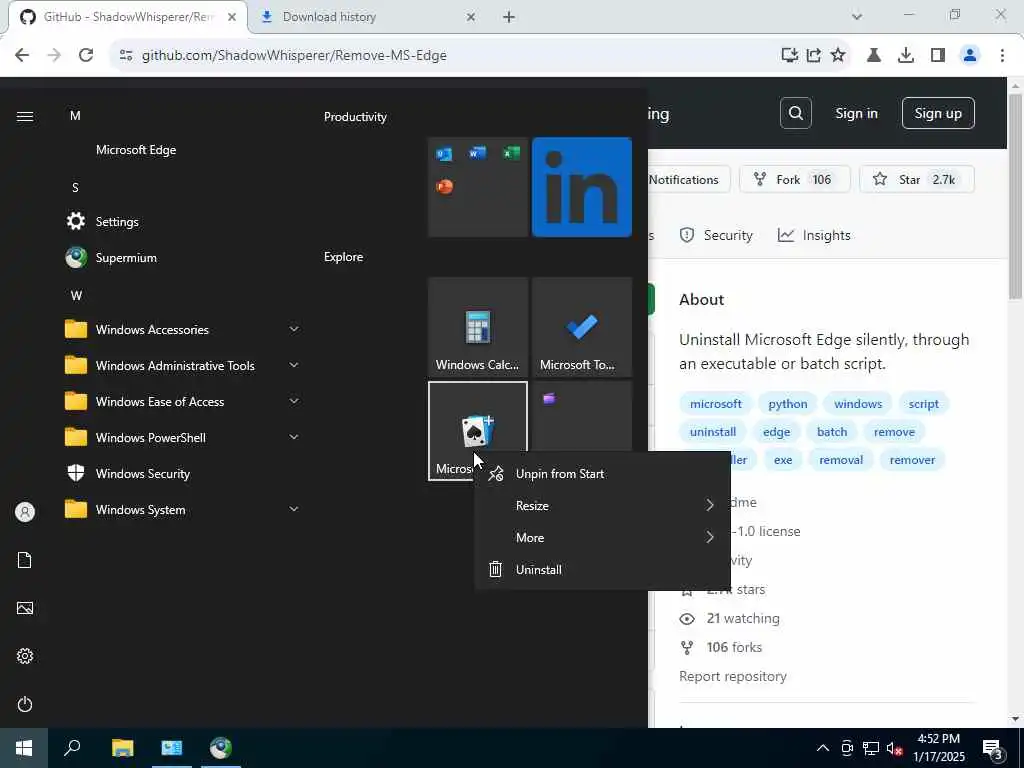Click the muted volume tray icon

(x=894, y=748)
